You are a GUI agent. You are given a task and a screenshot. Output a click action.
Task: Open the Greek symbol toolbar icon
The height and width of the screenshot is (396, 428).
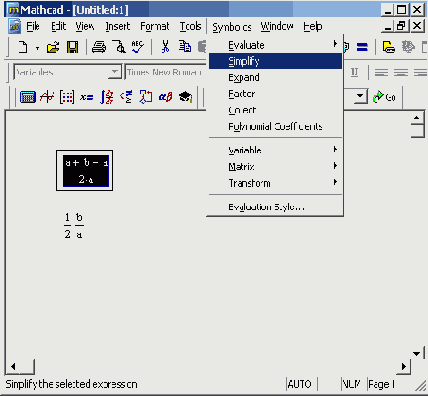[165, 97]
